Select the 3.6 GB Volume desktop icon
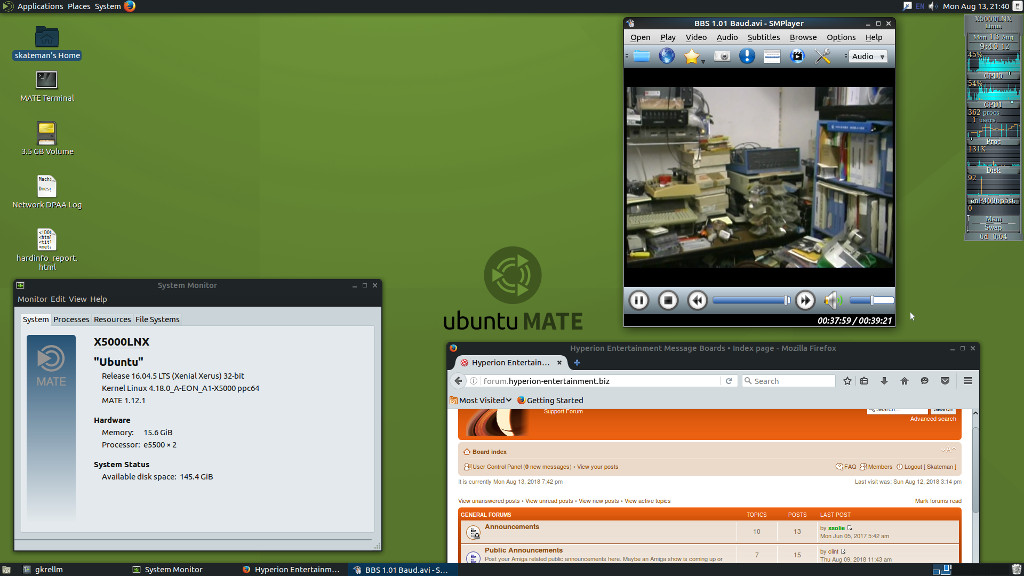The height and width of the screenshot is (576, 1024). pyautogui.click(x=46, y=138)
